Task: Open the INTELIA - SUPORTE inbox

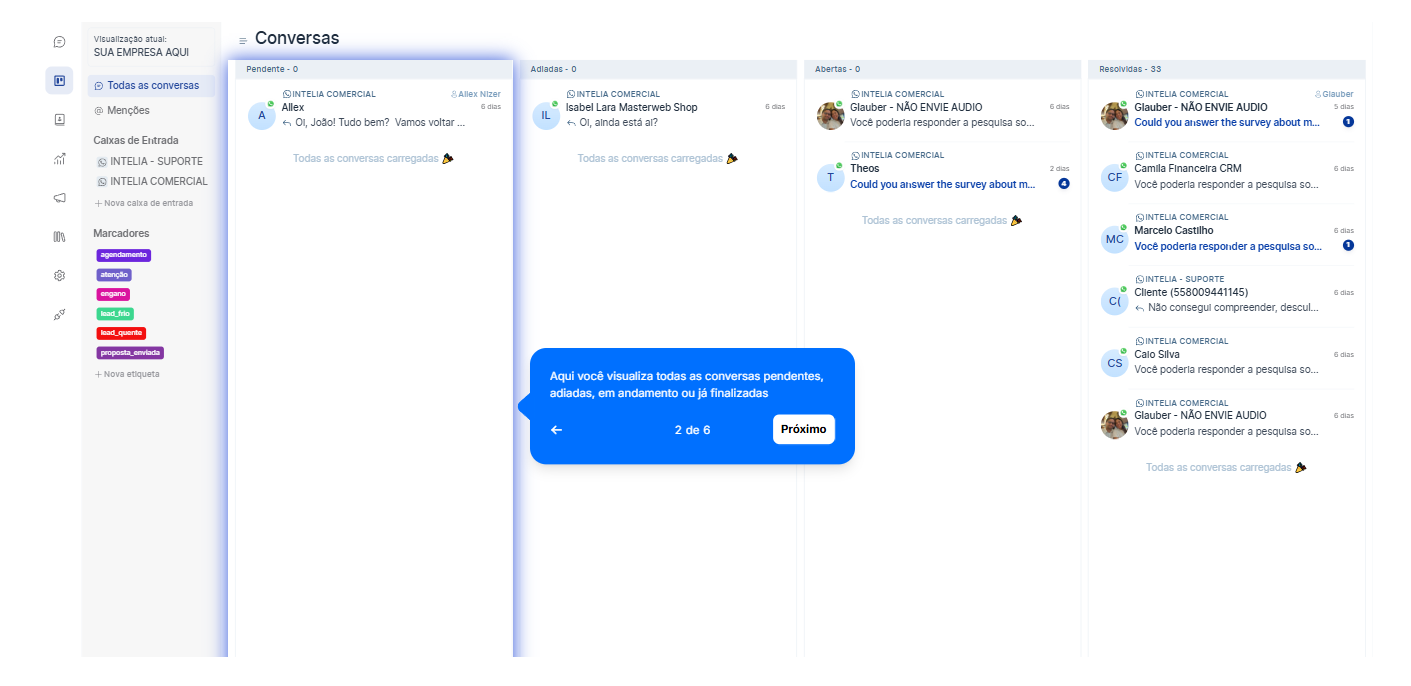Action: pos(150,161)
